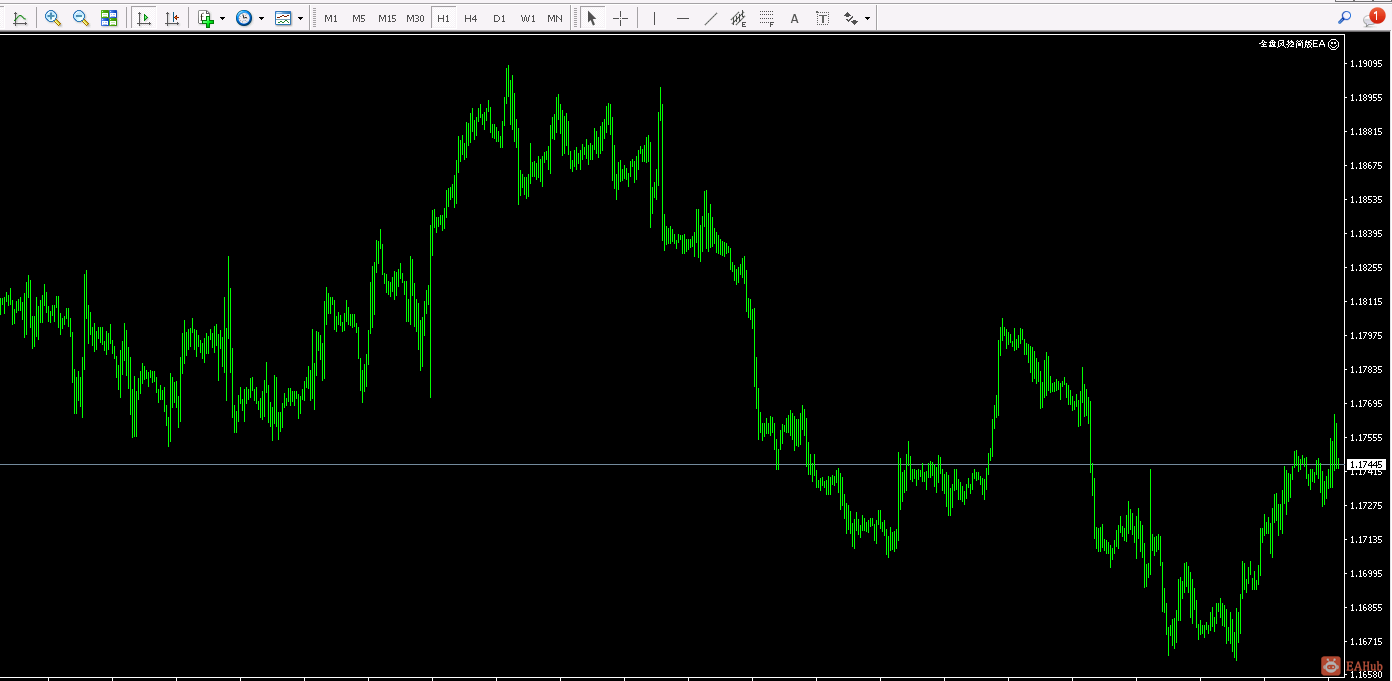This screenshot has height=681, width=1392.
Task: Select the trendline tool
Action: [x=711, y=18]
